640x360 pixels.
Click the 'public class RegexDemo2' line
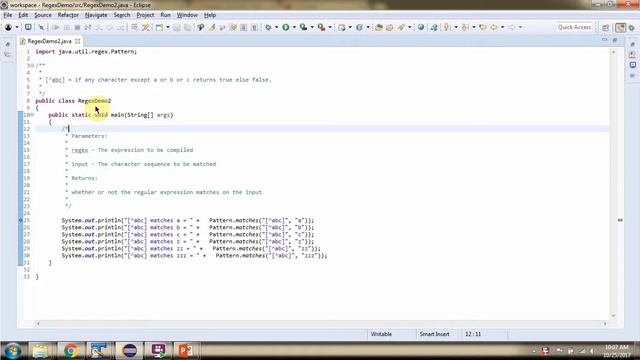point(73,101)
